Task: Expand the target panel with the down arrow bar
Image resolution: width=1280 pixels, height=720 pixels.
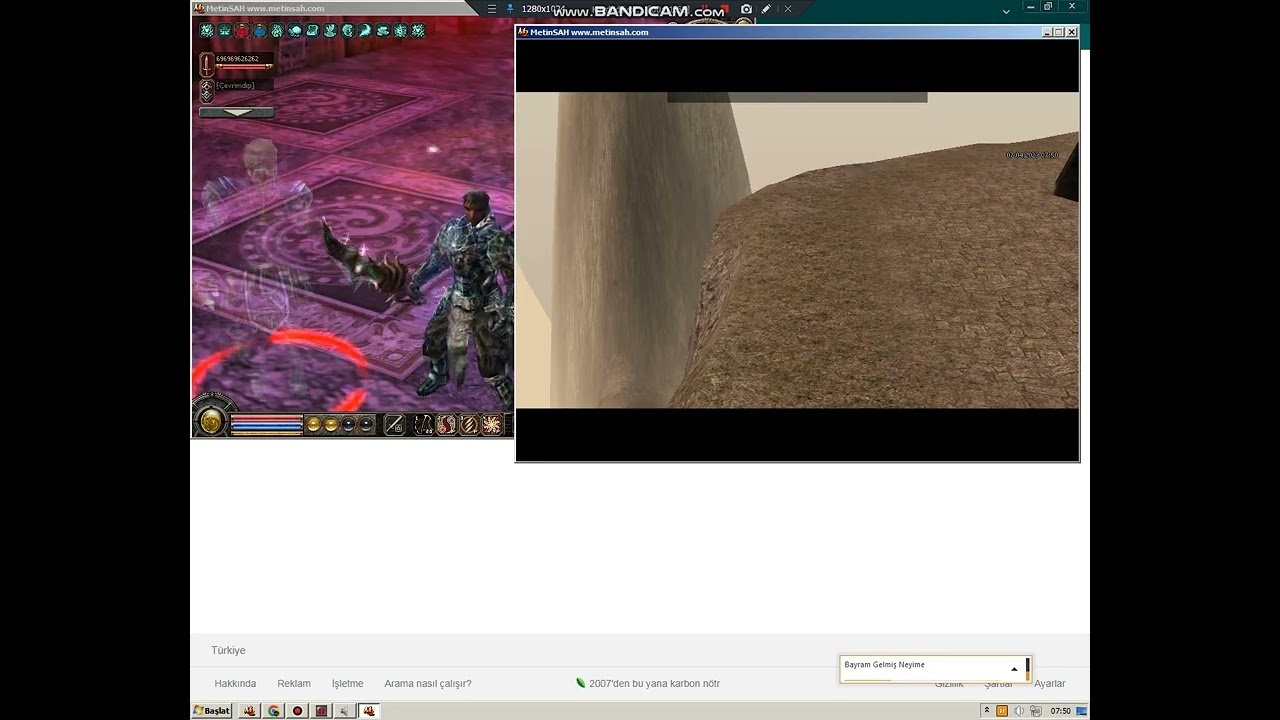Action: pos(237,112)
